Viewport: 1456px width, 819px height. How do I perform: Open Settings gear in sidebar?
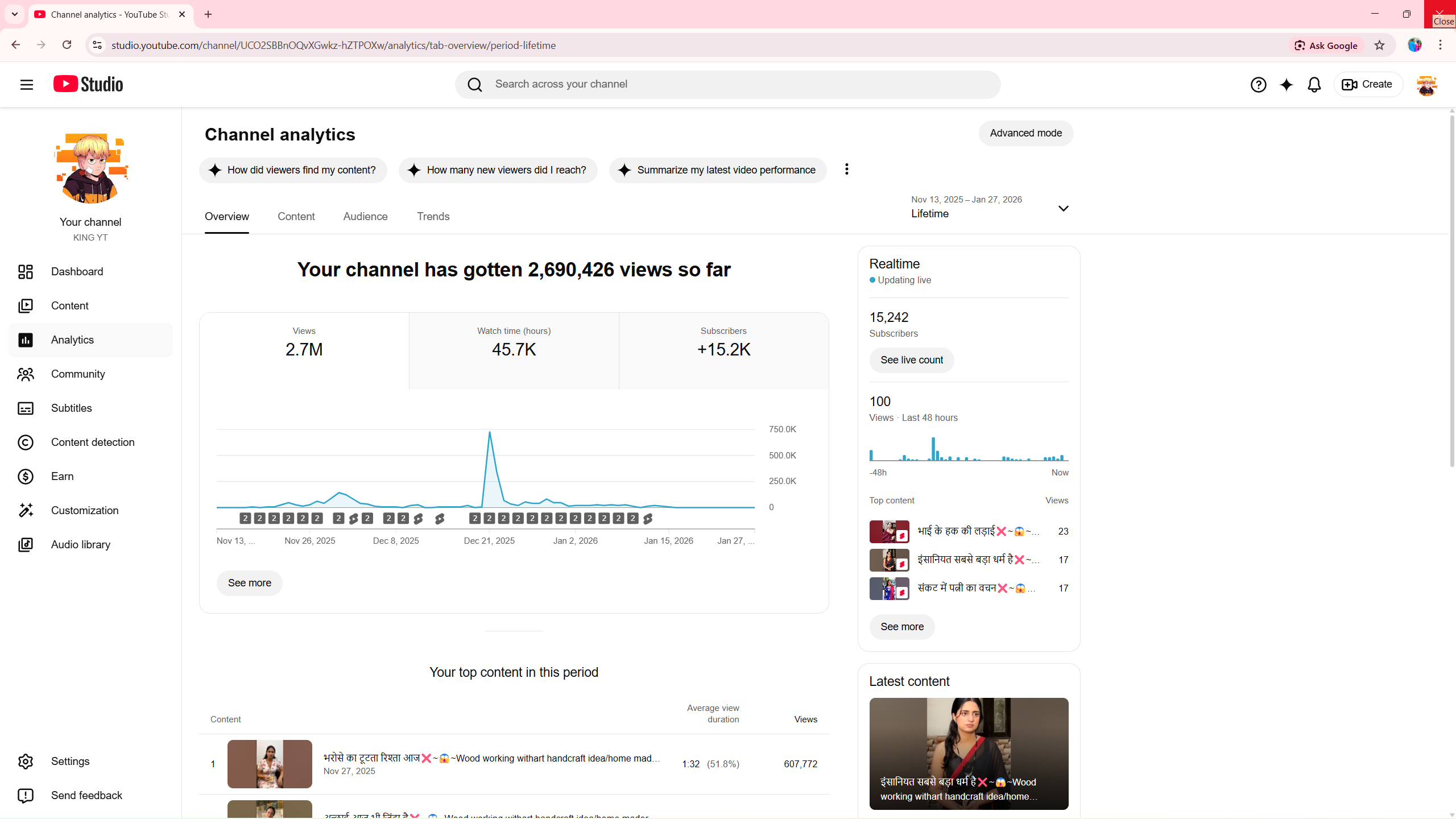pyautogui.click(x=26, y=762)
